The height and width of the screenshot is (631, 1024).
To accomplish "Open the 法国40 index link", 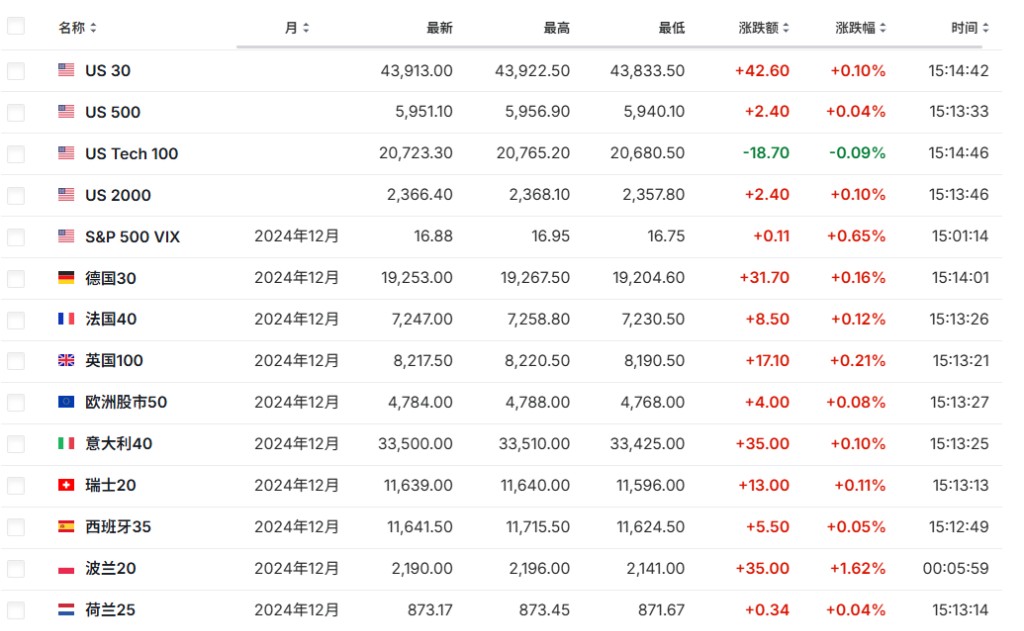I will coord(110,319).
